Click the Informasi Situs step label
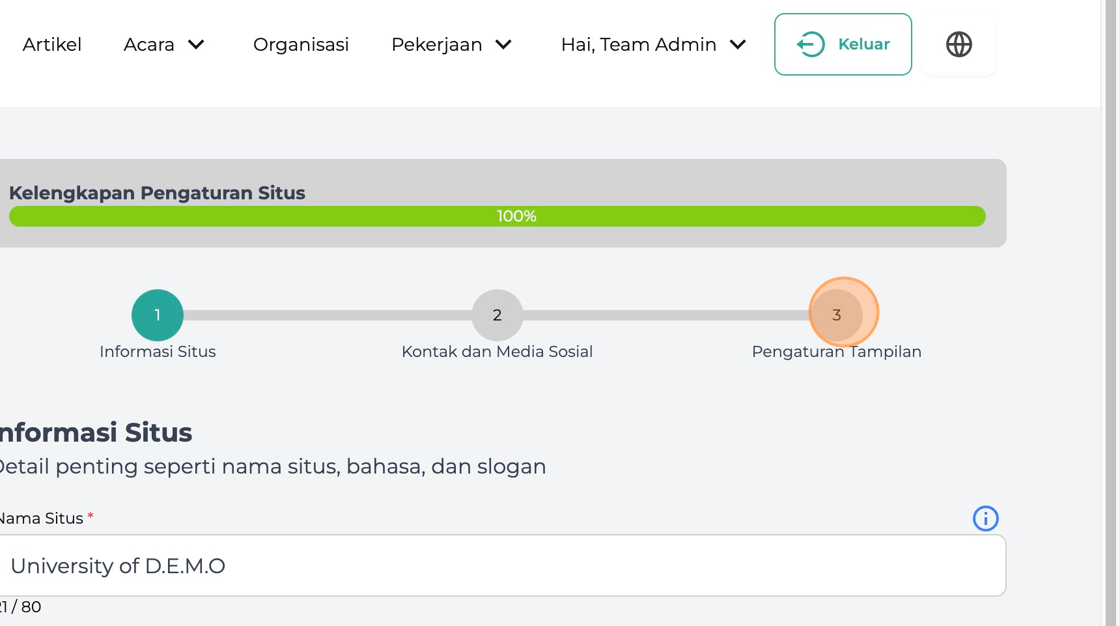This screenshot has height=626, width=1120. click(x=157, y=352)
